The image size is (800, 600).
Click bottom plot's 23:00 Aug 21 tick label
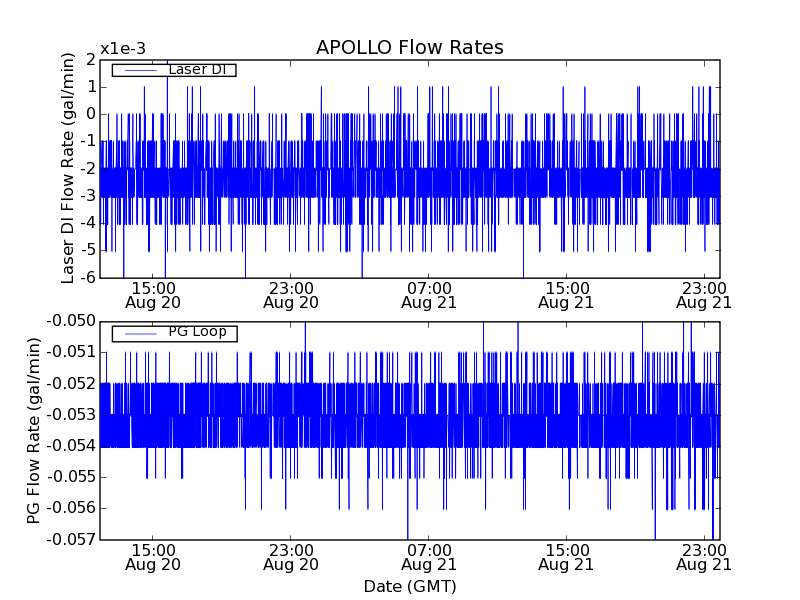pos(703,557)
